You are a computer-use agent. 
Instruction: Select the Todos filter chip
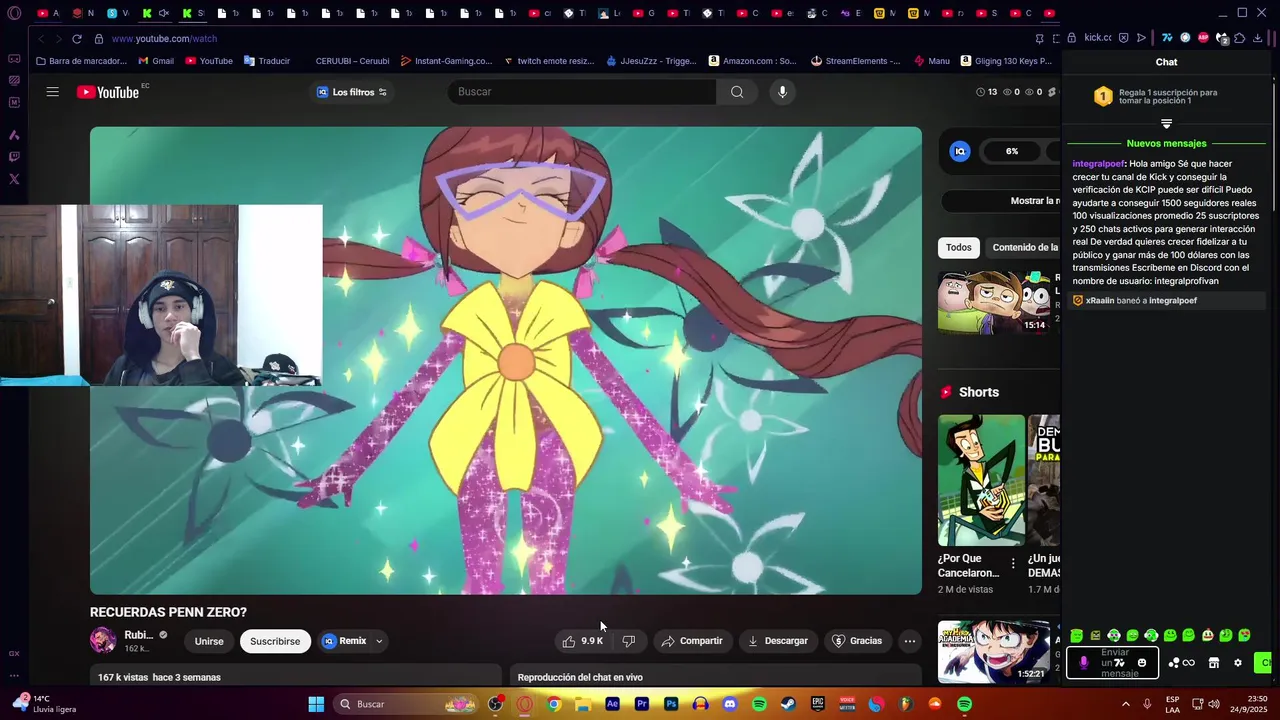coord(959,247)
